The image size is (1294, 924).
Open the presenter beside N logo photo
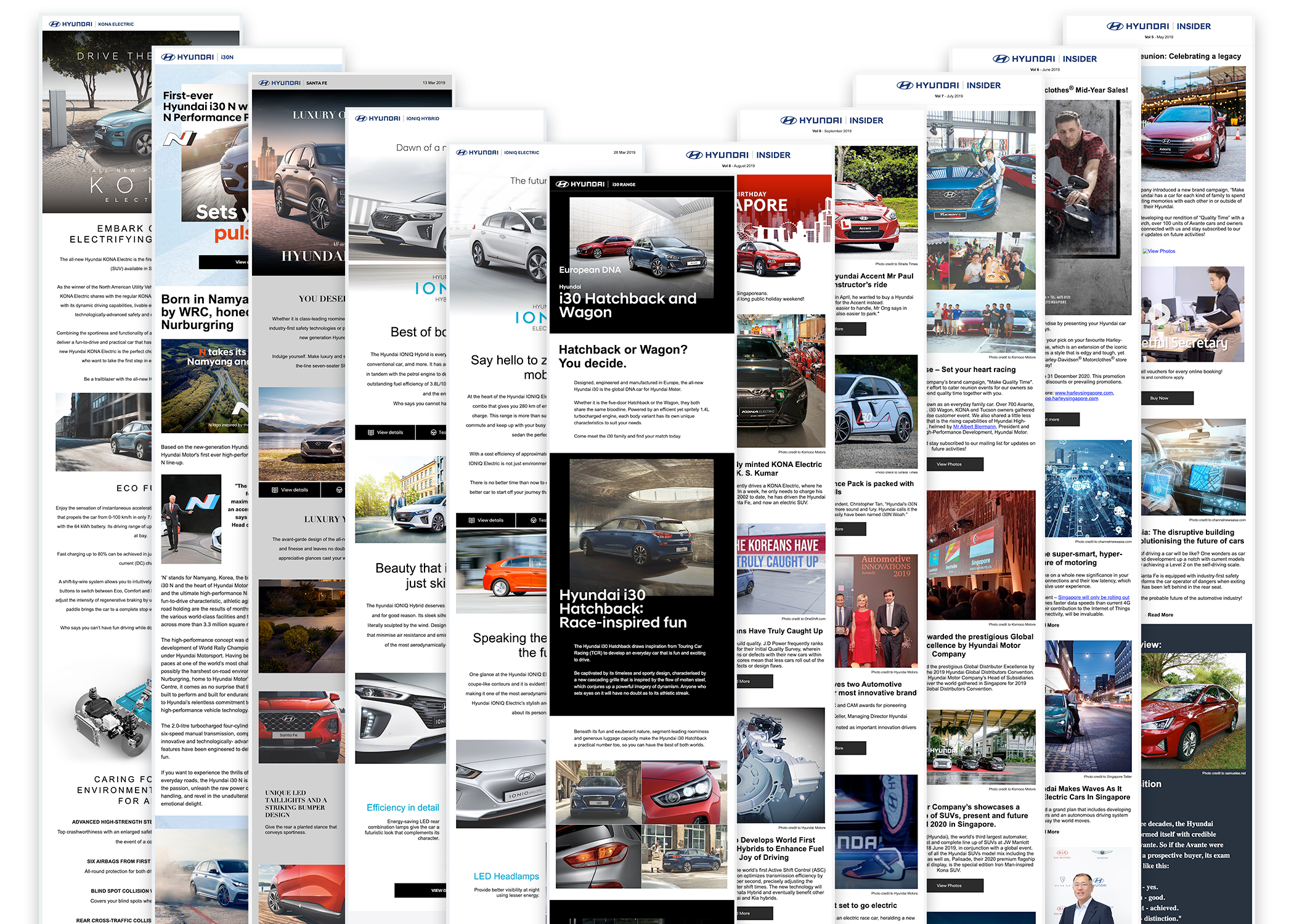191,519
